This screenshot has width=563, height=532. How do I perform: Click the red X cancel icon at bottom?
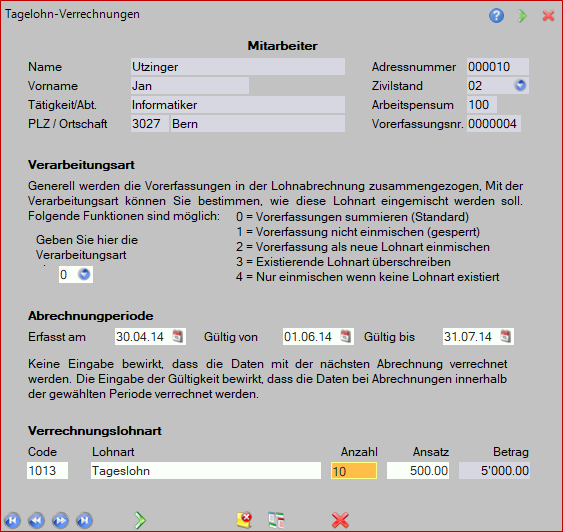pos(340,520)
